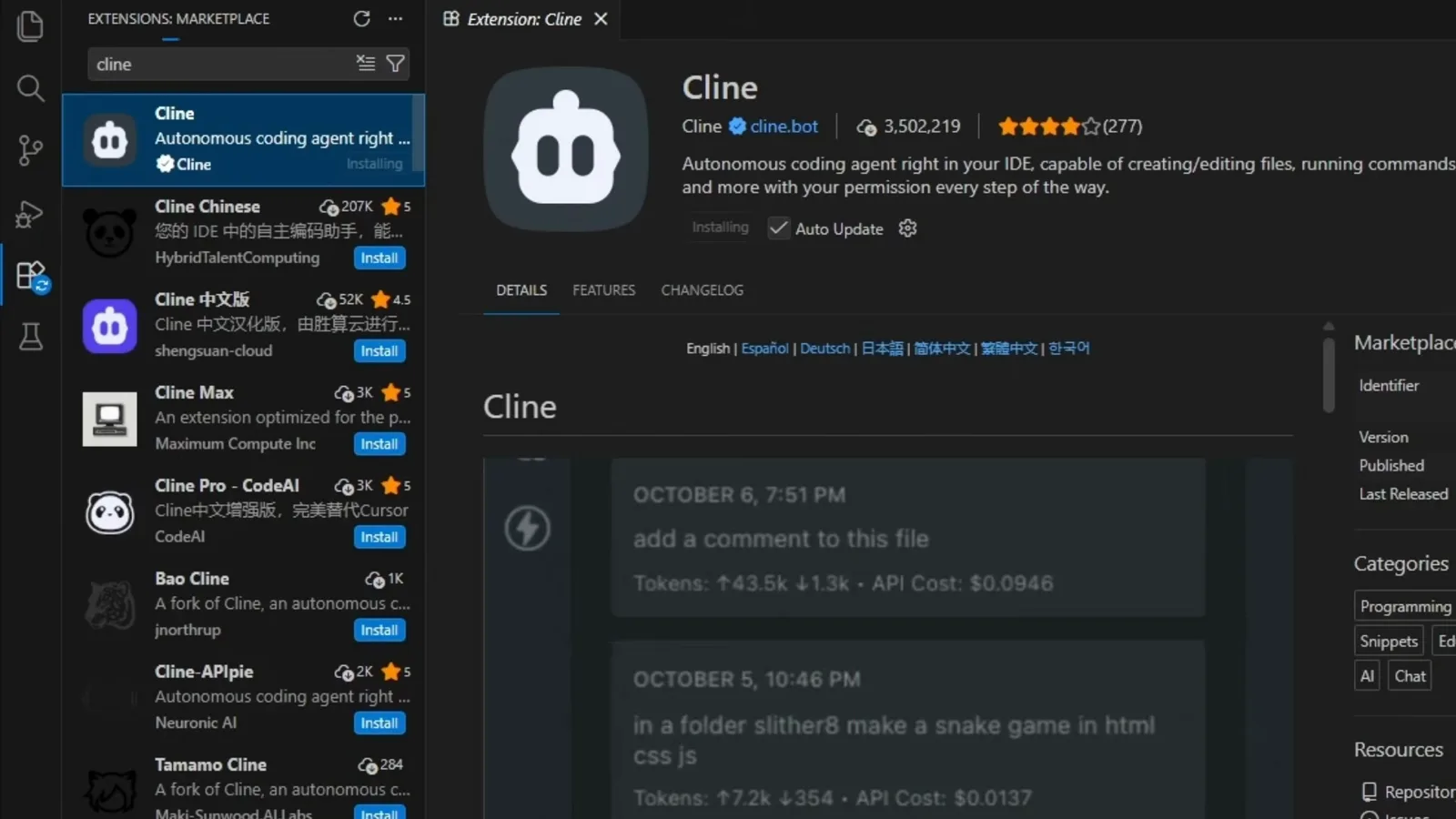
Task: Open the 简体中文 readme link
Action: click(x=942, y=349)
